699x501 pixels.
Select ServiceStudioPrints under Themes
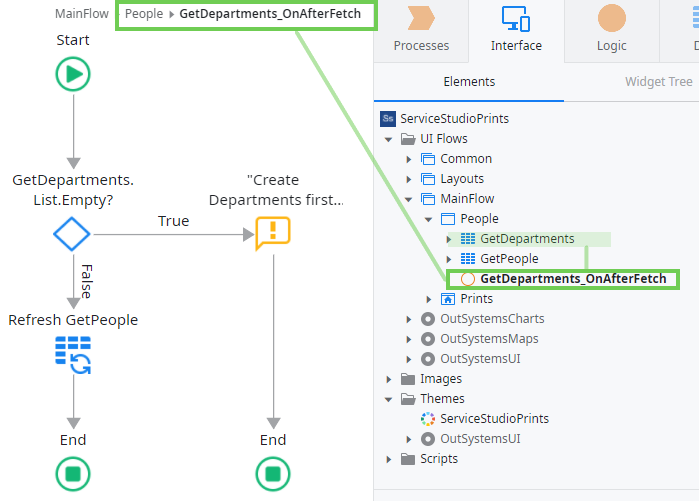(x=494, y=419)
